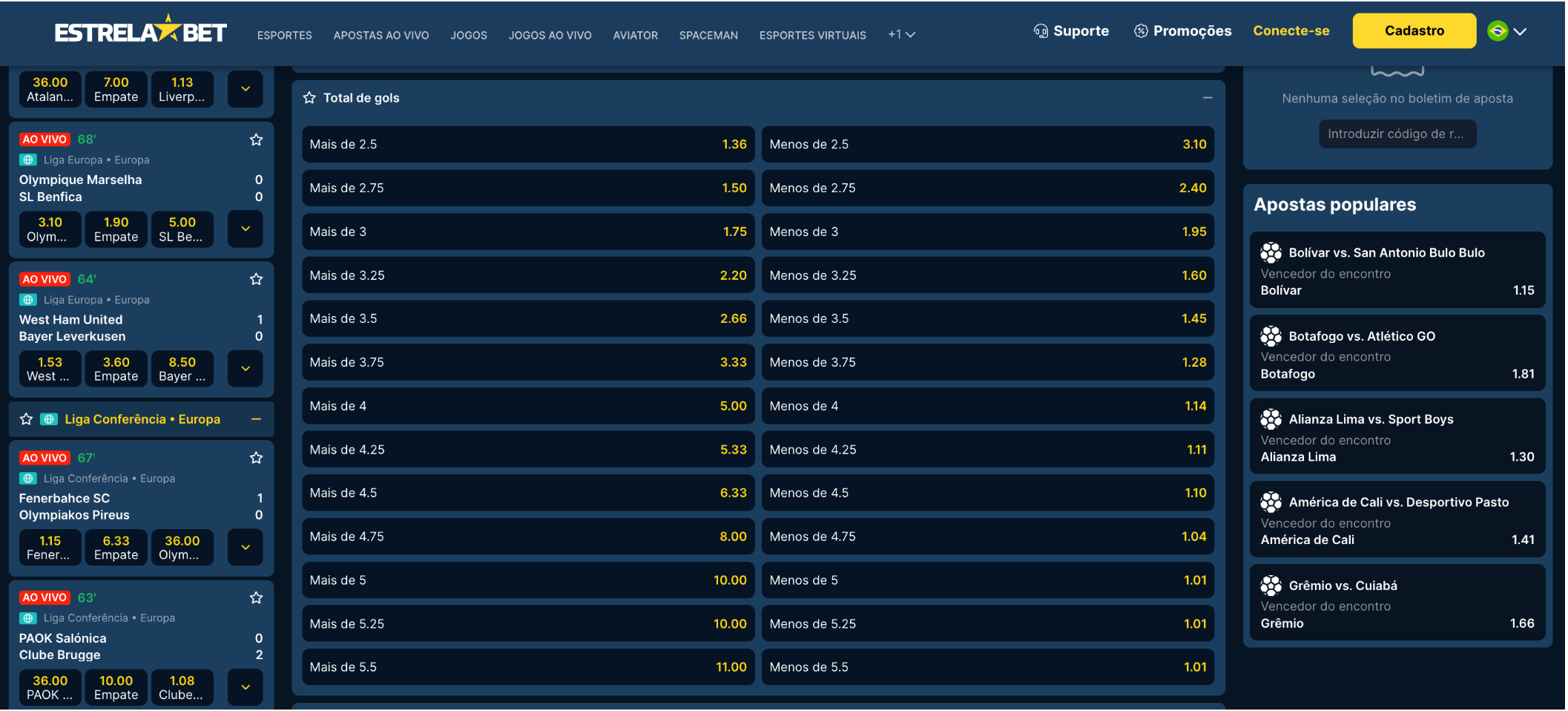Bet on Liverpool at 1.13
1568x711 pixels.
coord(182,89)
